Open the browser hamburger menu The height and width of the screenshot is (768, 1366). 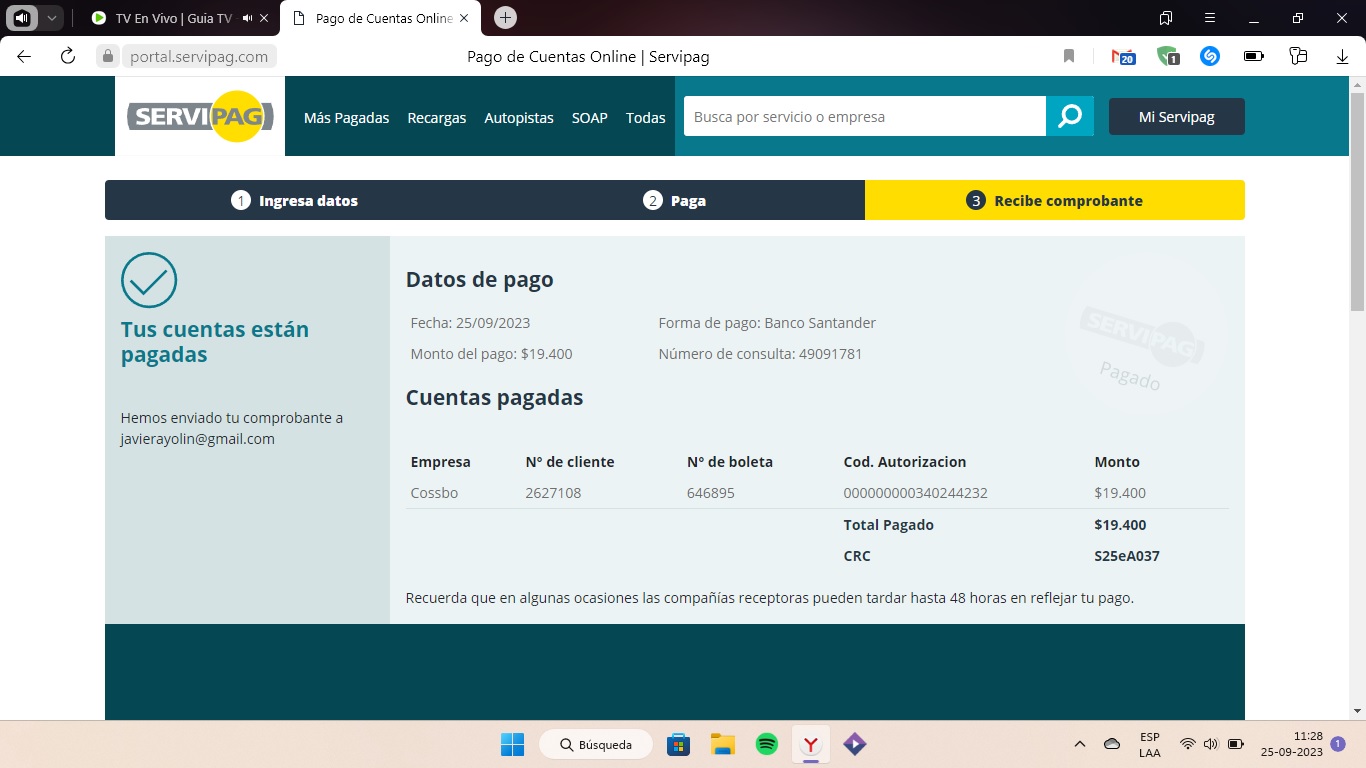[x=1210, y=18]
